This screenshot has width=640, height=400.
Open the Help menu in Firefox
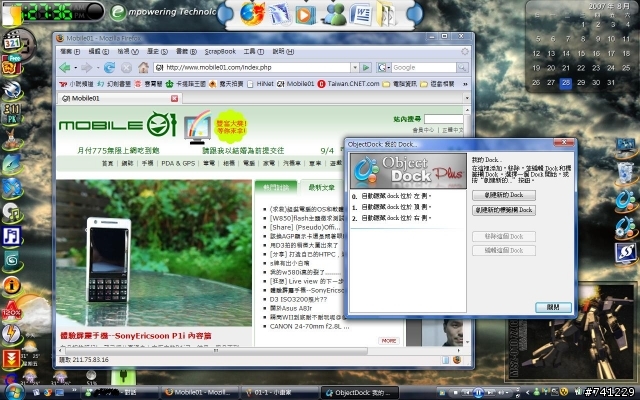point(283,51)
